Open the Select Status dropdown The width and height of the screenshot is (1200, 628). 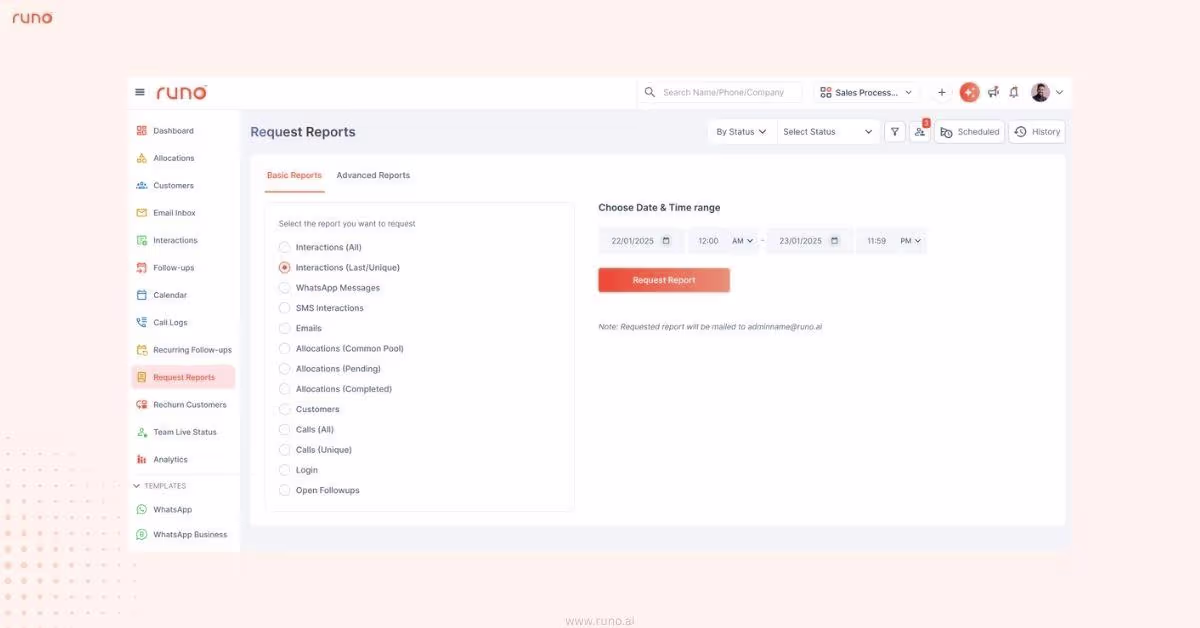[x=828, y=131]
